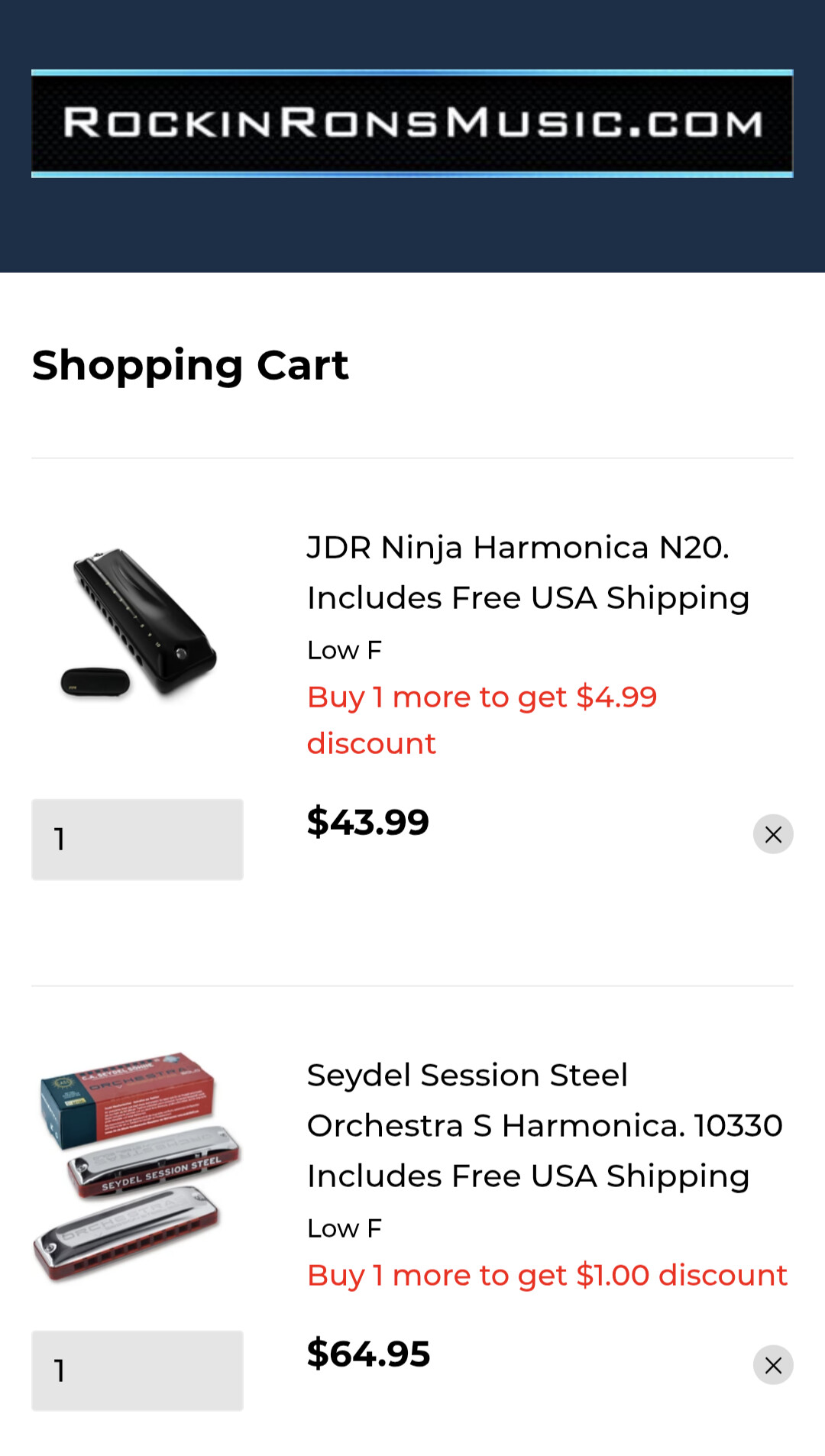Tap the RockinRonsMusic.com logo banner
This screenshot has height=1456, width=825.
pyautogui.click(x=412, y=123)
